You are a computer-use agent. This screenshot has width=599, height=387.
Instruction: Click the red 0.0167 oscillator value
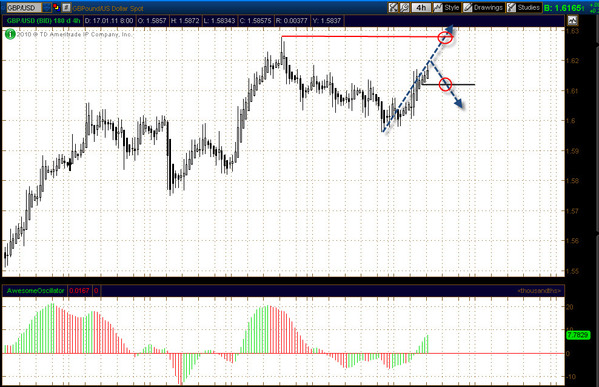pyautogui.click(x=79, y=291)
